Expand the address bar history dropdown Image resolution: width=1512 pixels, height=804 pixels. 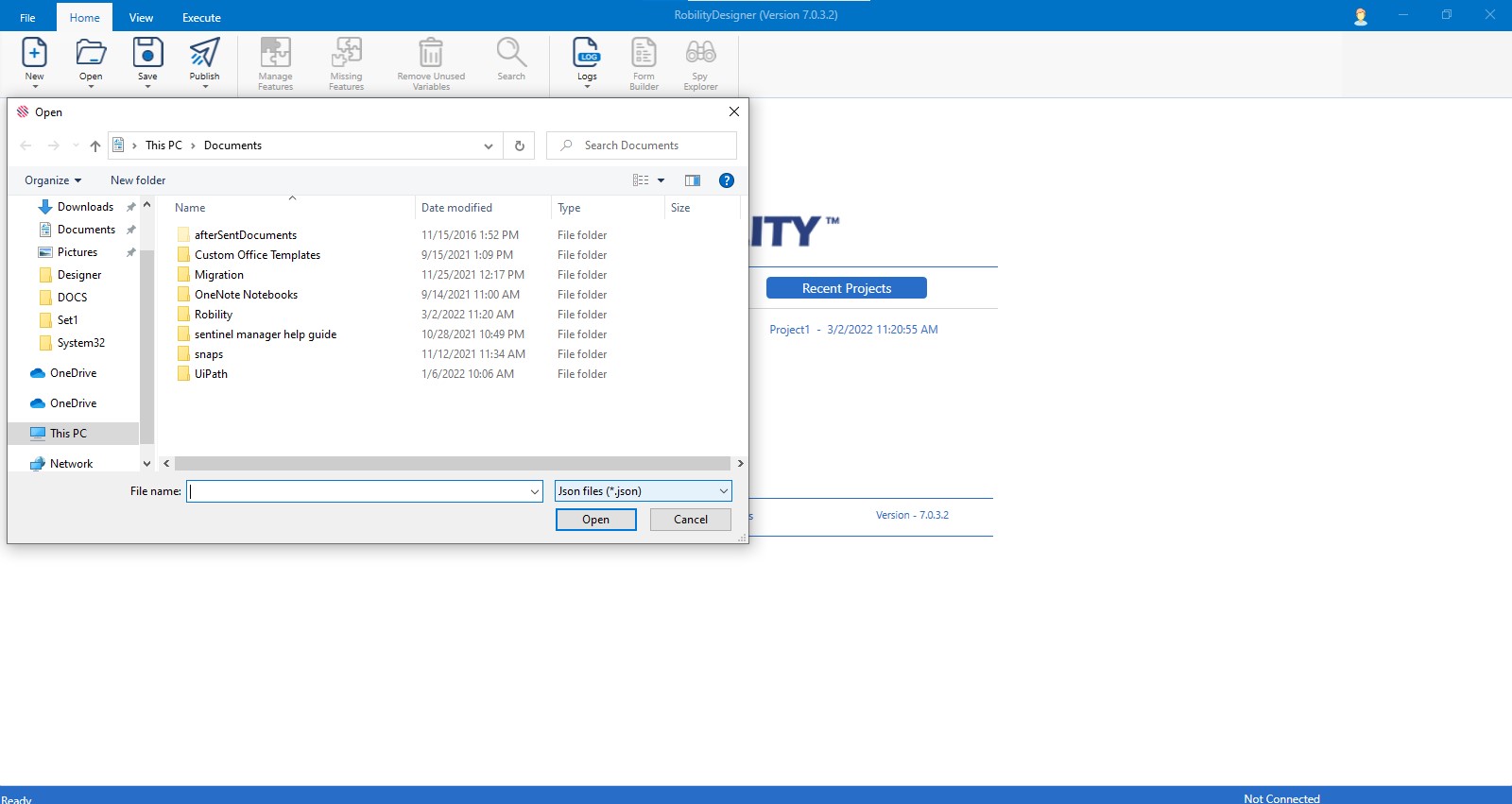click(488, 145)
